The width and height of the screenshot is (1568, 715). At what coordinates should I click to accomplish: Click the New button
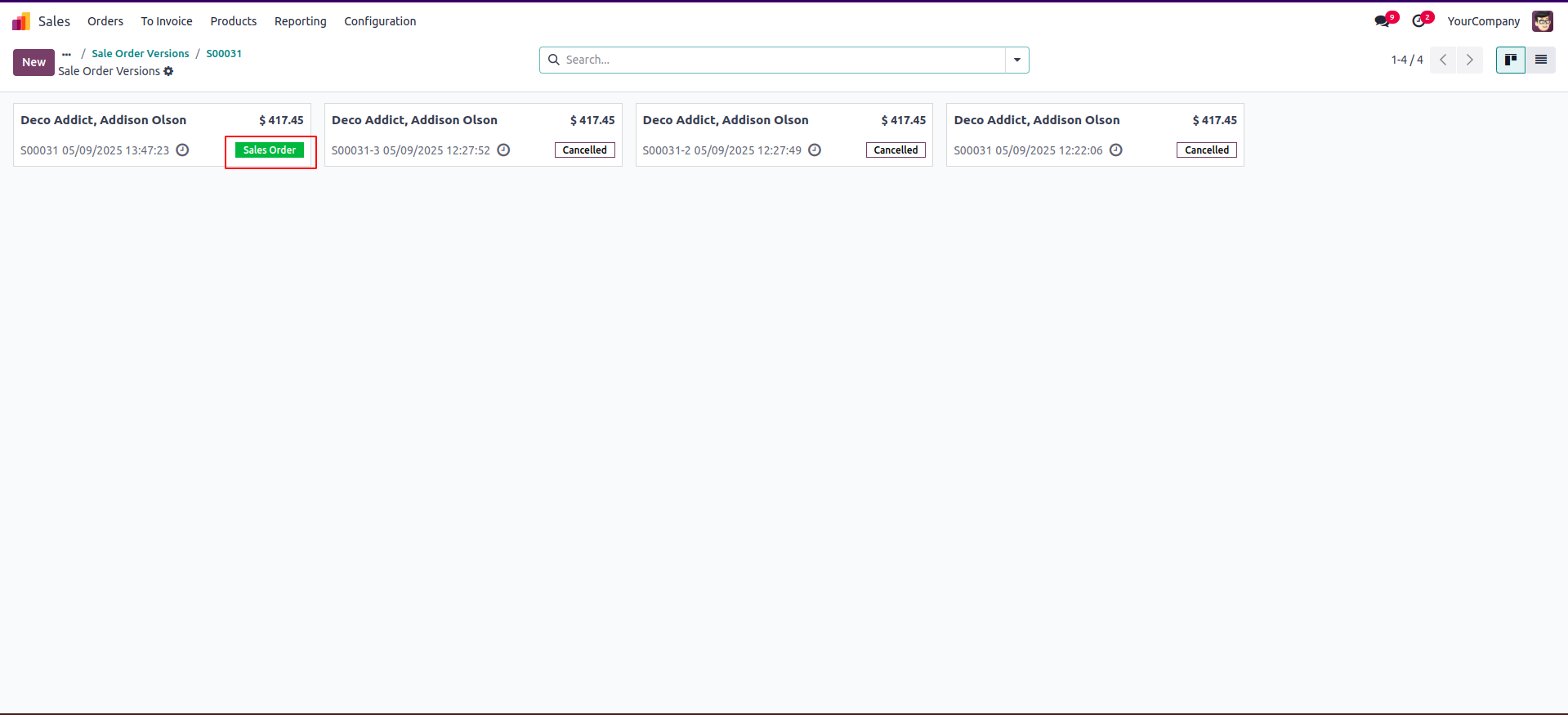point(34,62)
